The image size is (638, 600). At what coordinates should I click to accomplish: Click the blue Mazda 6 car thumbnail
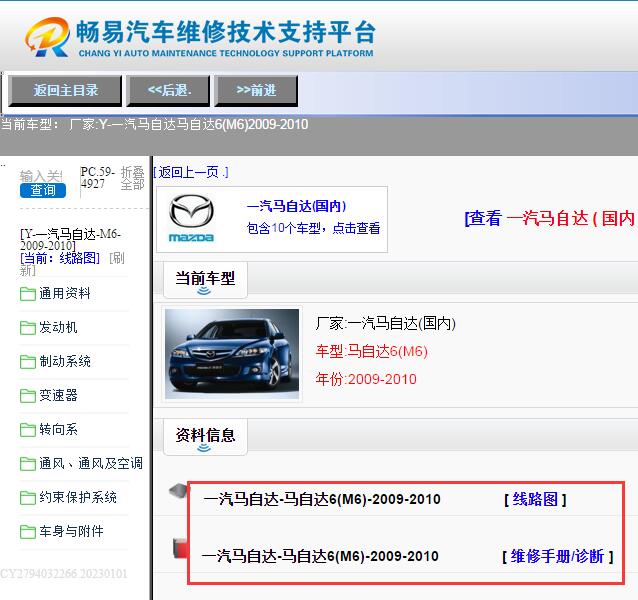point(232,354)
